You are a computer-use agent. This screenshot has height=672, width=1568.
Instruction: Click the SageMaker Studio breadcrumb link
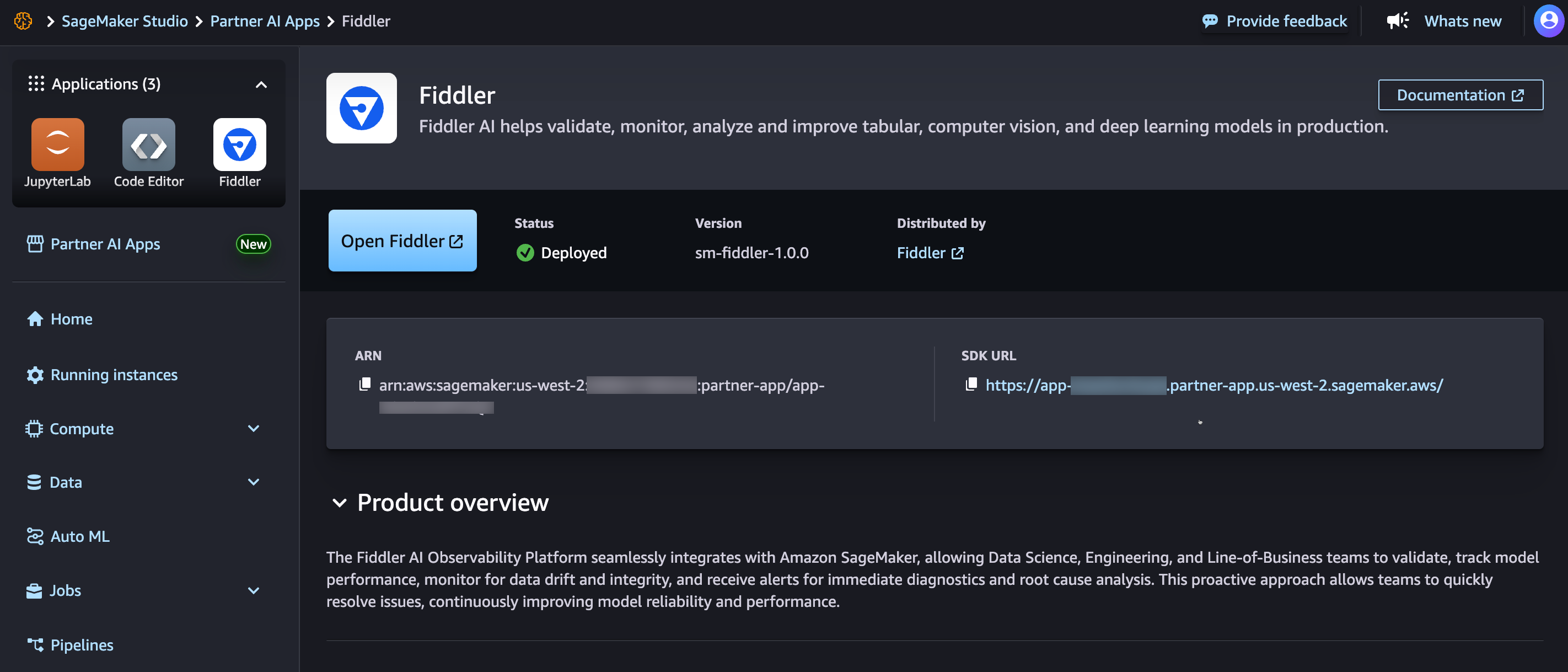tap(124, 21)
